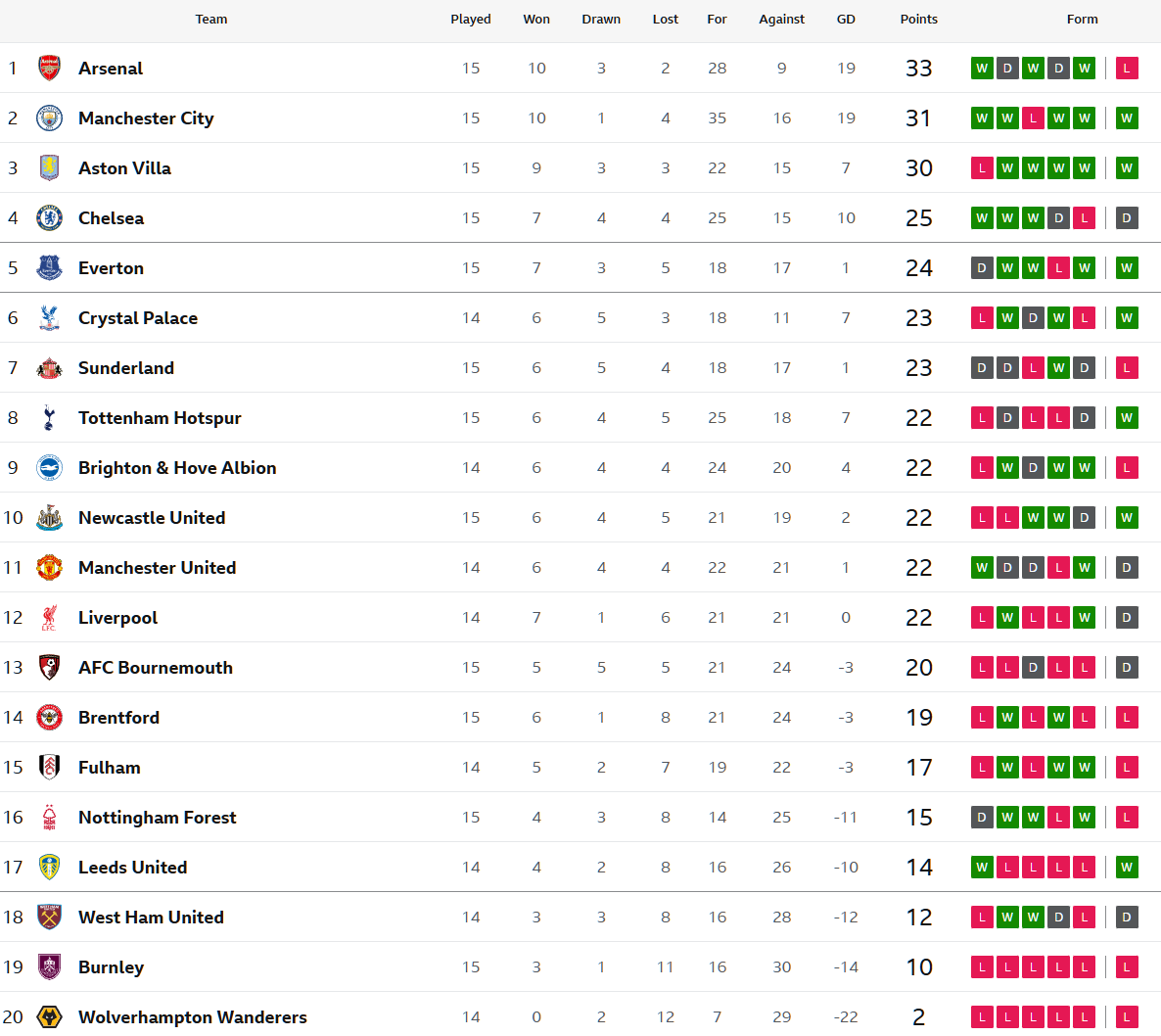The width and height of the screenshot is (1161, 1036).
Task: Open the Nottingham Forest team link
Action: 157,817
